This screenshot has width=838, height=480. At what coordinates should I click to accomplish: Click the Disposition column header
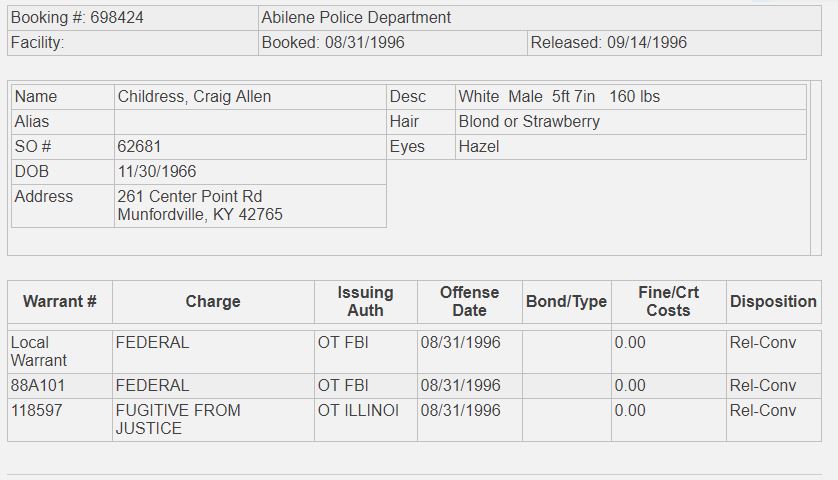tap(773, 301)
